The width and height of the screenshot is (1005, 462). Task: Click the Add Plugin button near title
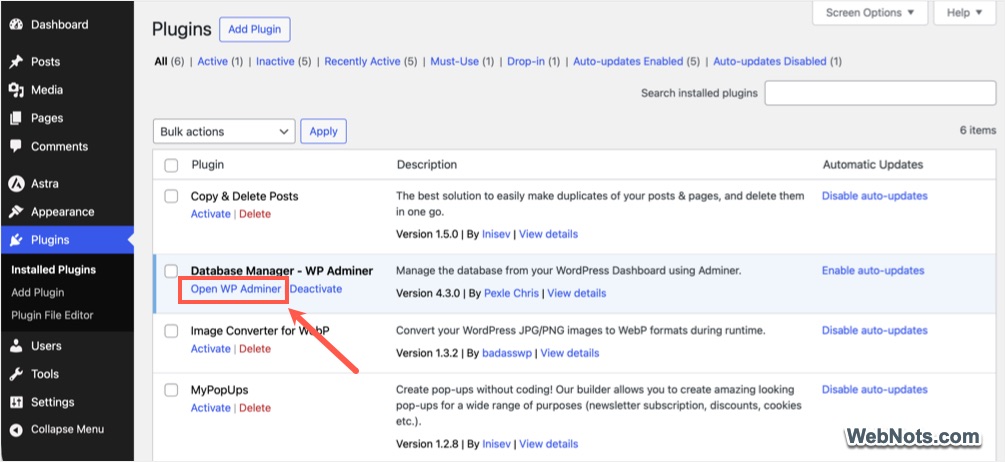click(254, 29)
